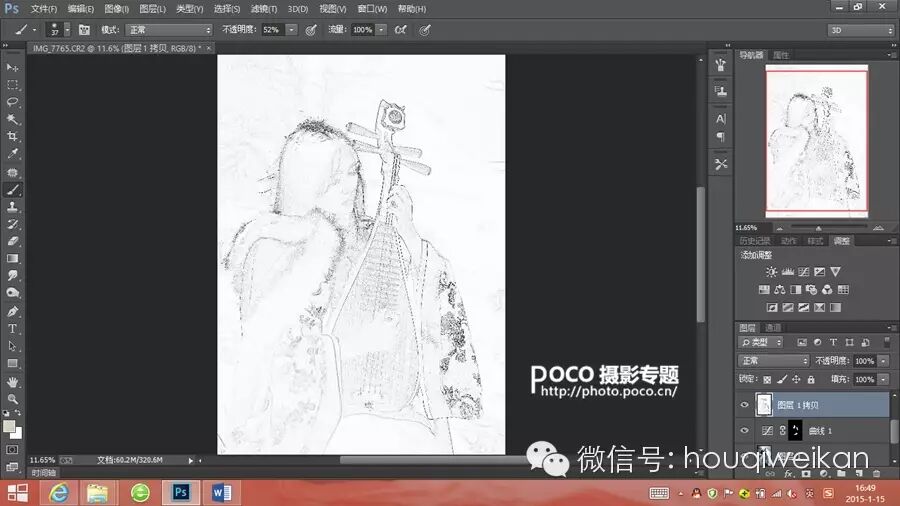Add a Black & White adjustment
The height and width of the screenshot is (506, 900).
tap(796, 290)
